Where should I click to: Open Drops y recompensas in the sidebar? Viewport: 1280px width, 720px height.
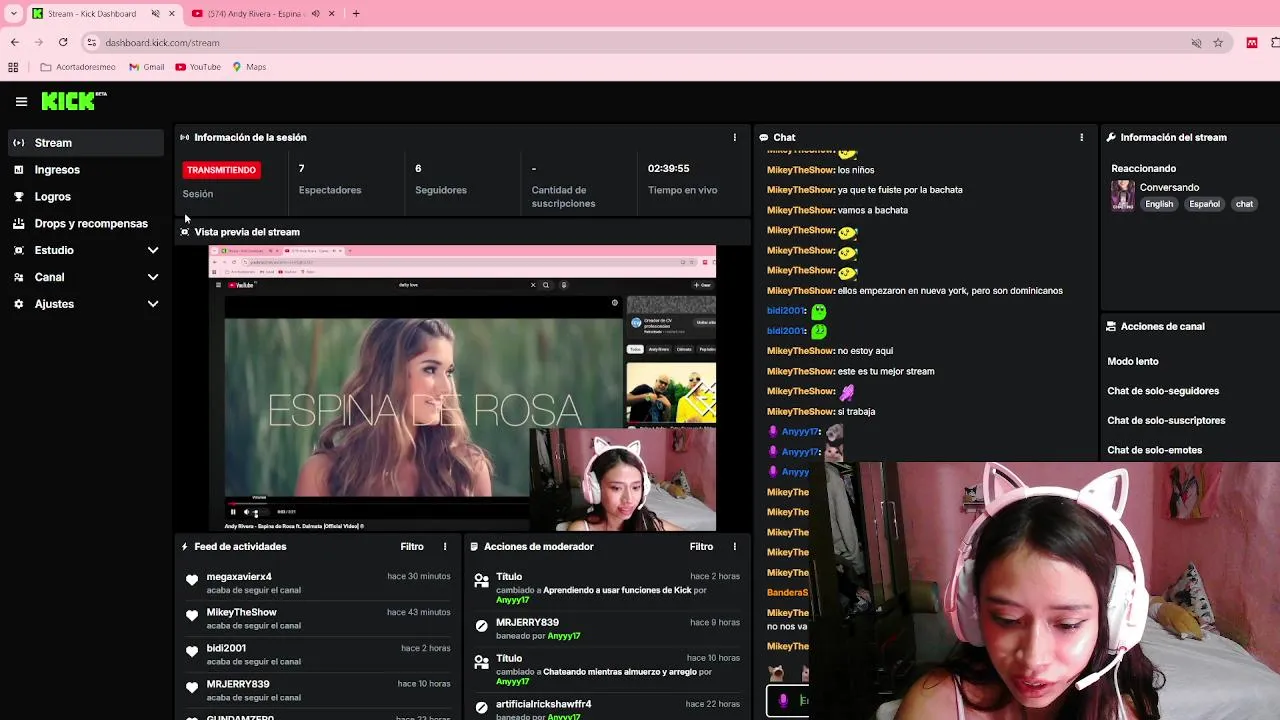91,224
